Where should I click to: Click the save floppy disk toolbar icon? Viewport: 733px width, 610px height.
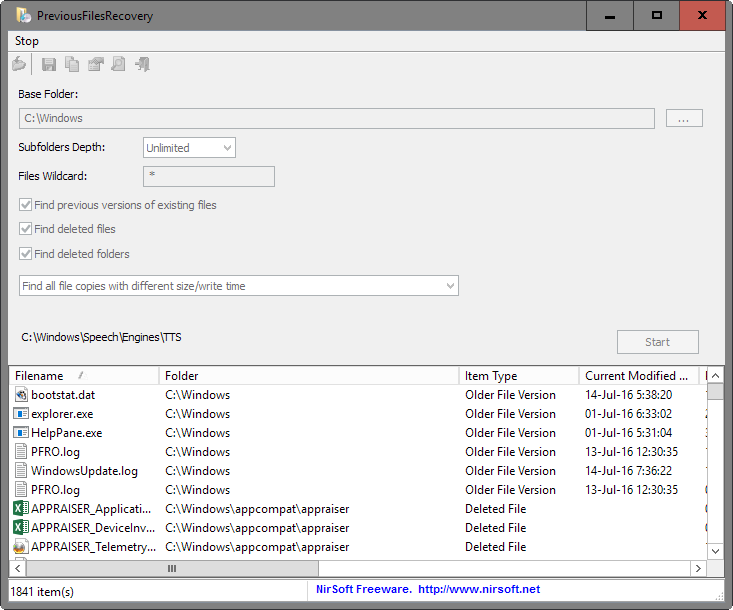pos(49,64)
